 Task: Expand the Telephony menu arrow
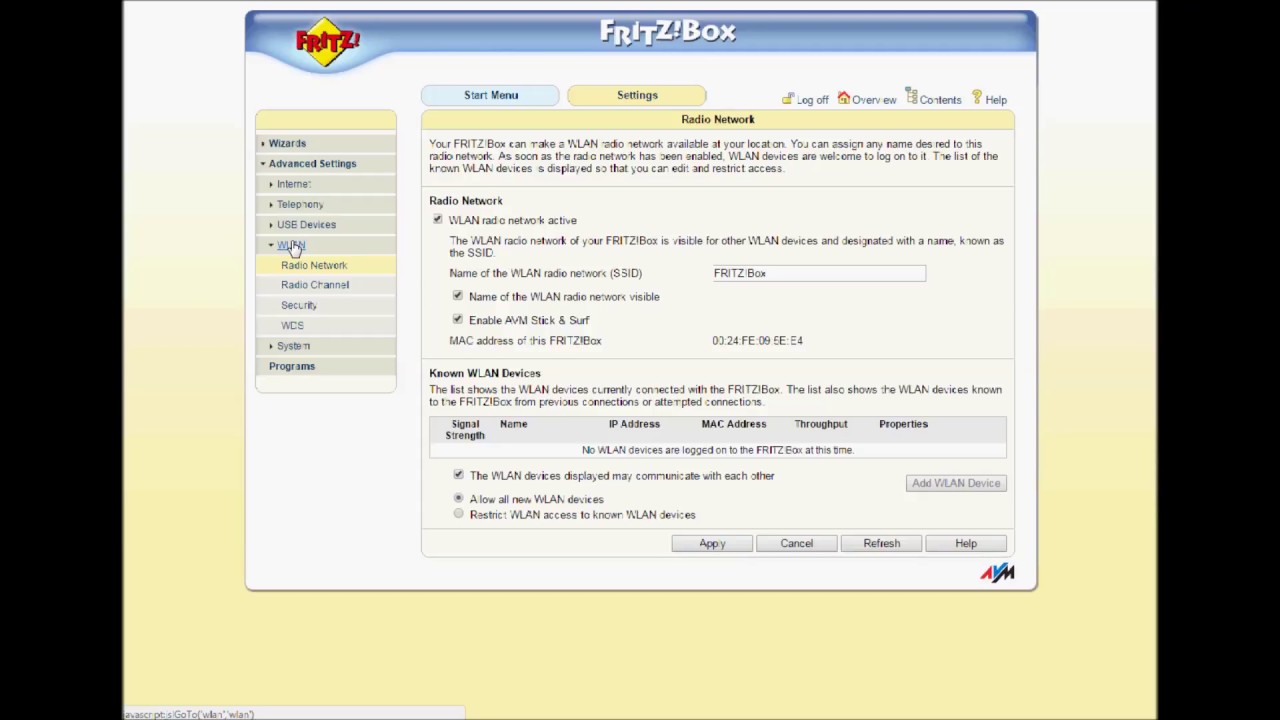(x=271, y=204)
